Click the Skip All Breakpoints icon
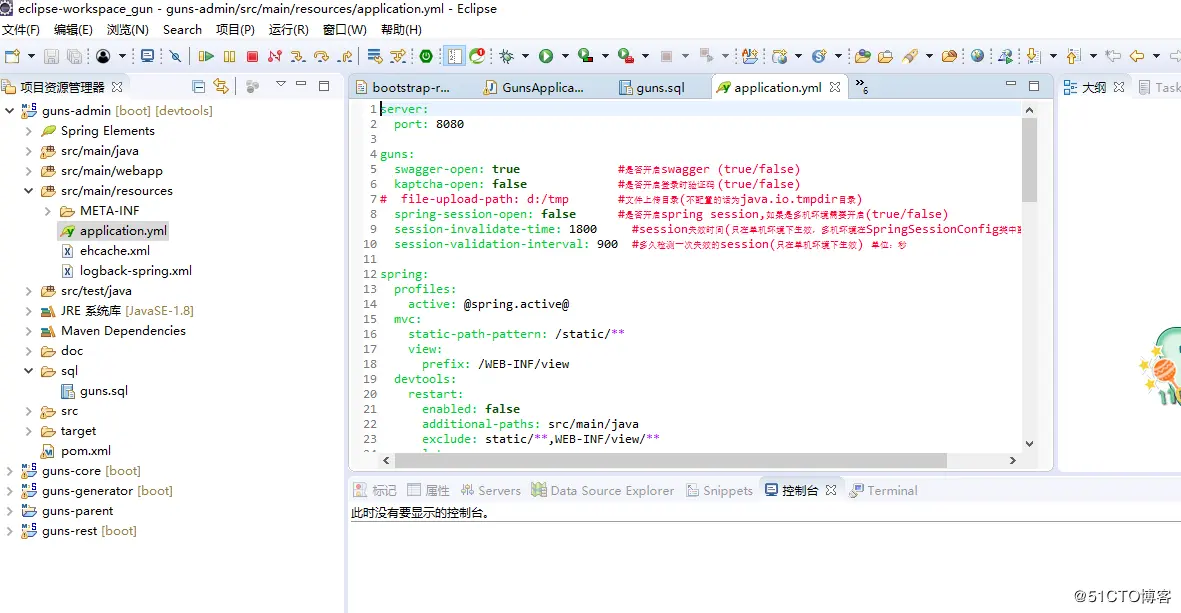Image resolution: width=1181 pixels, height=613 pixels. 175,56
